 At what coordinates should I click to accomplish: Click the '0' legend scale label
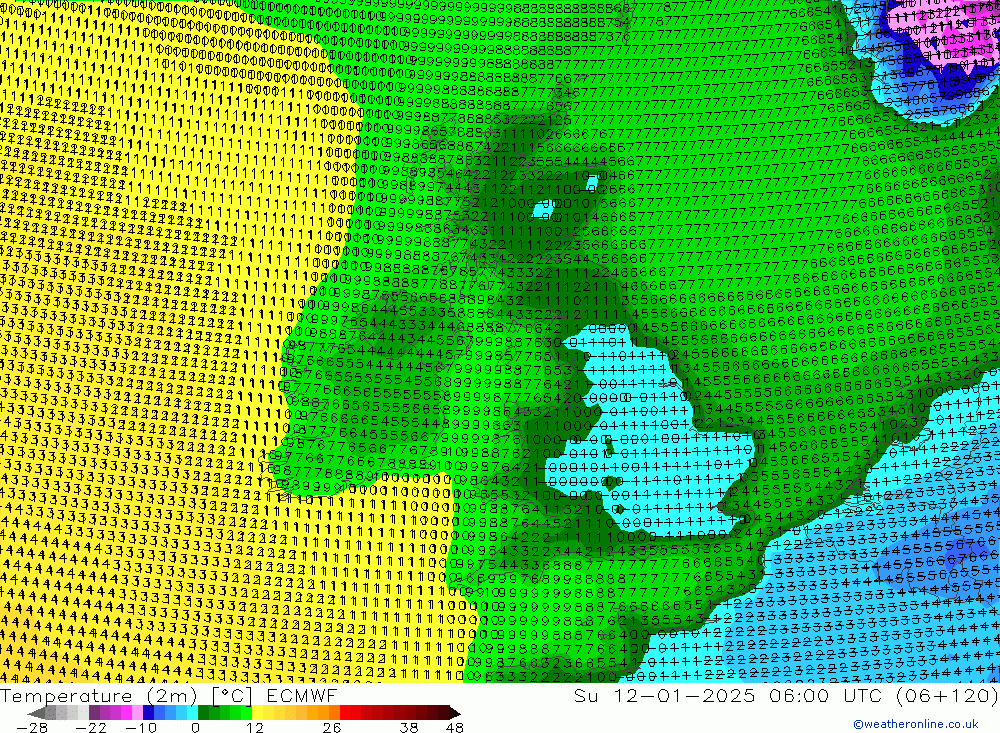195,728
